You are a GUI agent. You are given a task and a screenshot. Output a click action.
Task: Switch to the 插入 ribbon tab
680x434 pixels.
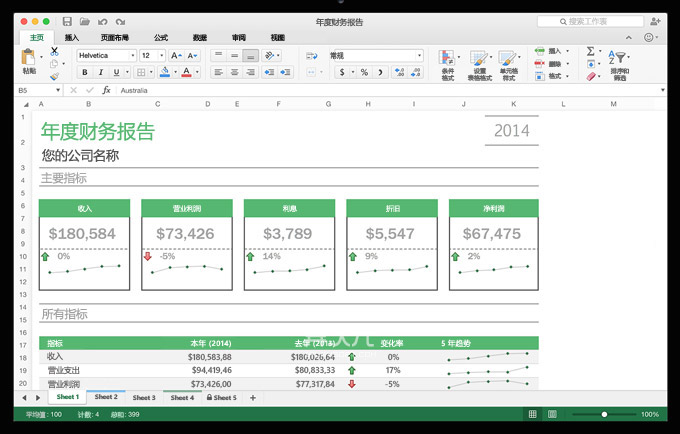click(x=72, y=37)
